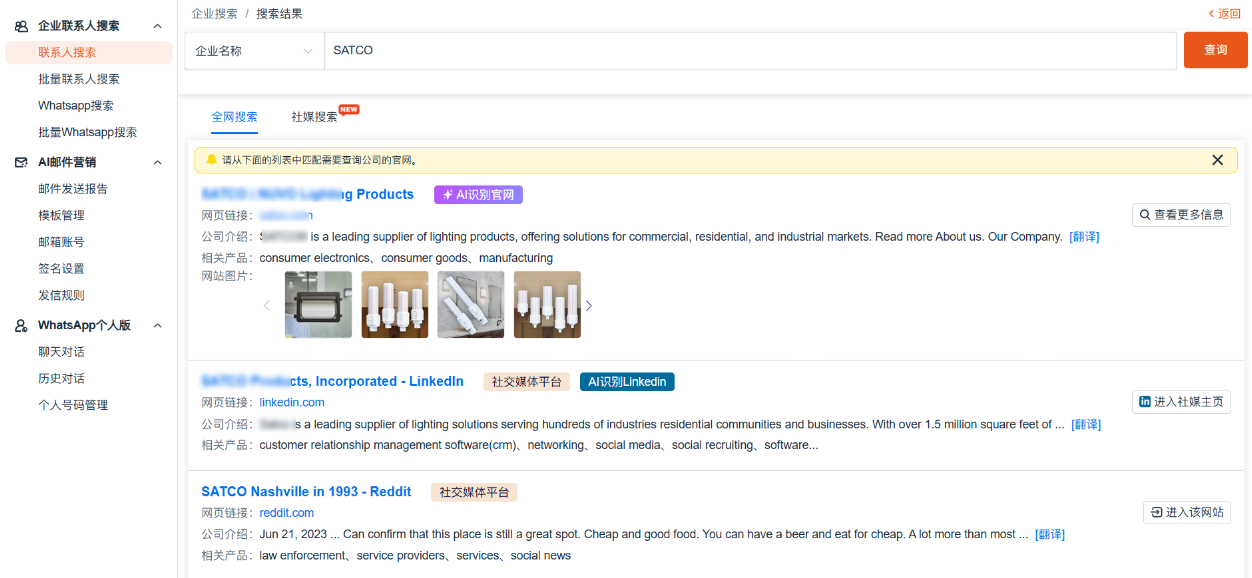Screen dimensions: 1252x578
Task: Open the fourth website image thumbnail
Action: point(547,305)
